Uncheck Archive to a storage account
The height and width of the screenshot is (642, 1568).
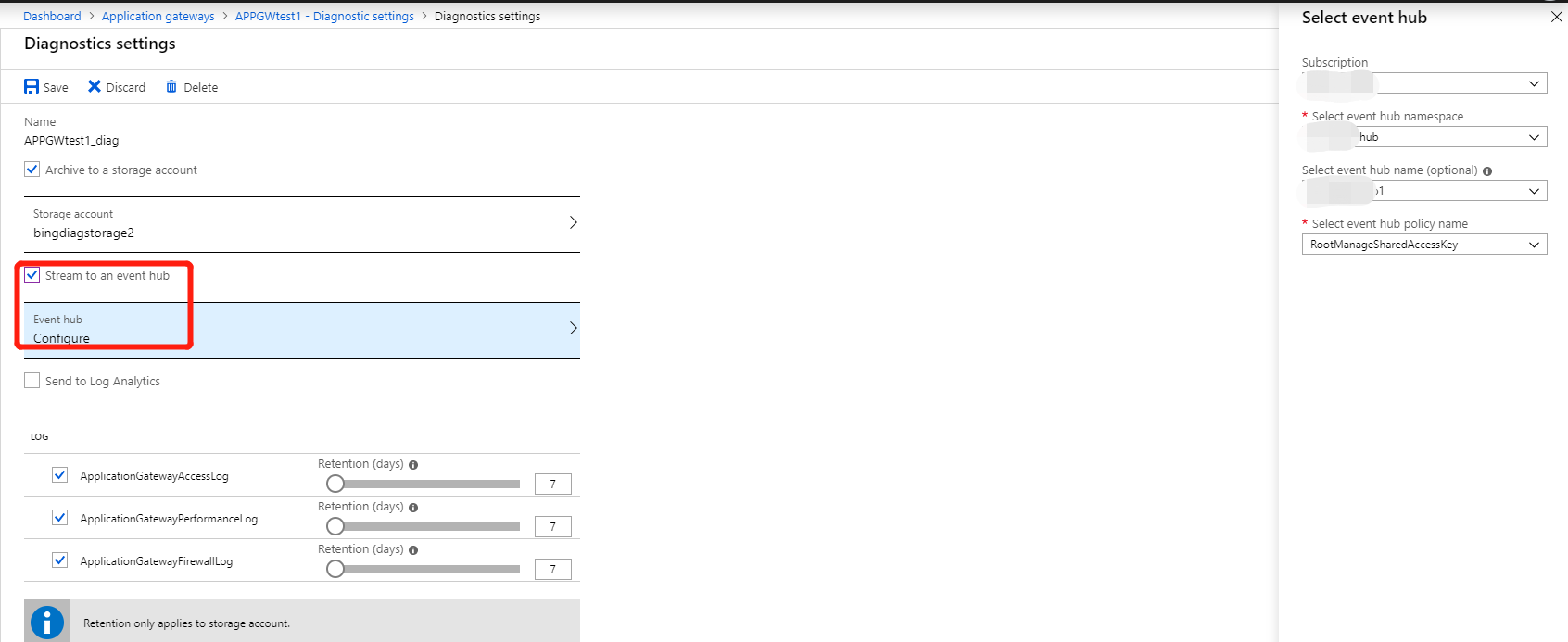pos(32,170)
